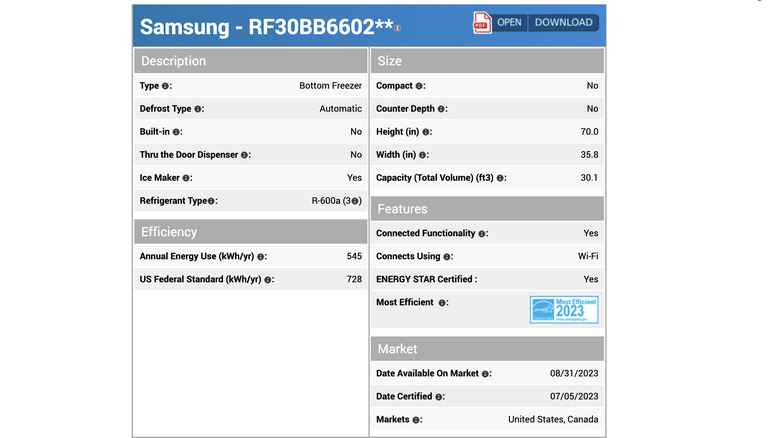780x438 pixels.
Task: Click the Most Efficient 2023 badge
Action: point(563,310)
